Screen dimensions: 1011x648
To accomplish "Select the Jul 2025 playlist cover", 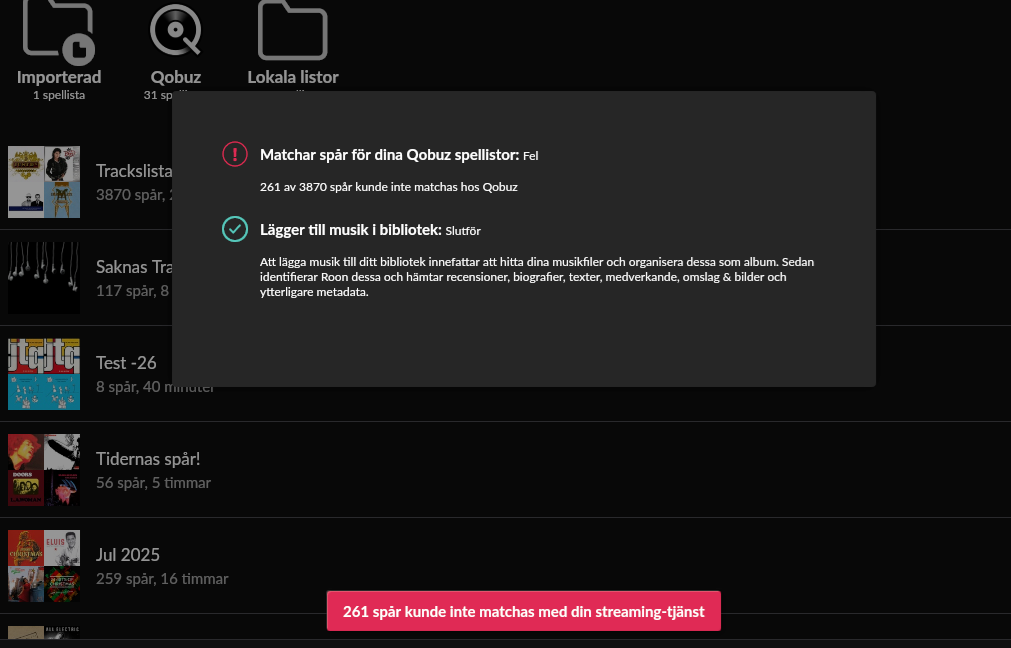I will click(x=44, y=566).
